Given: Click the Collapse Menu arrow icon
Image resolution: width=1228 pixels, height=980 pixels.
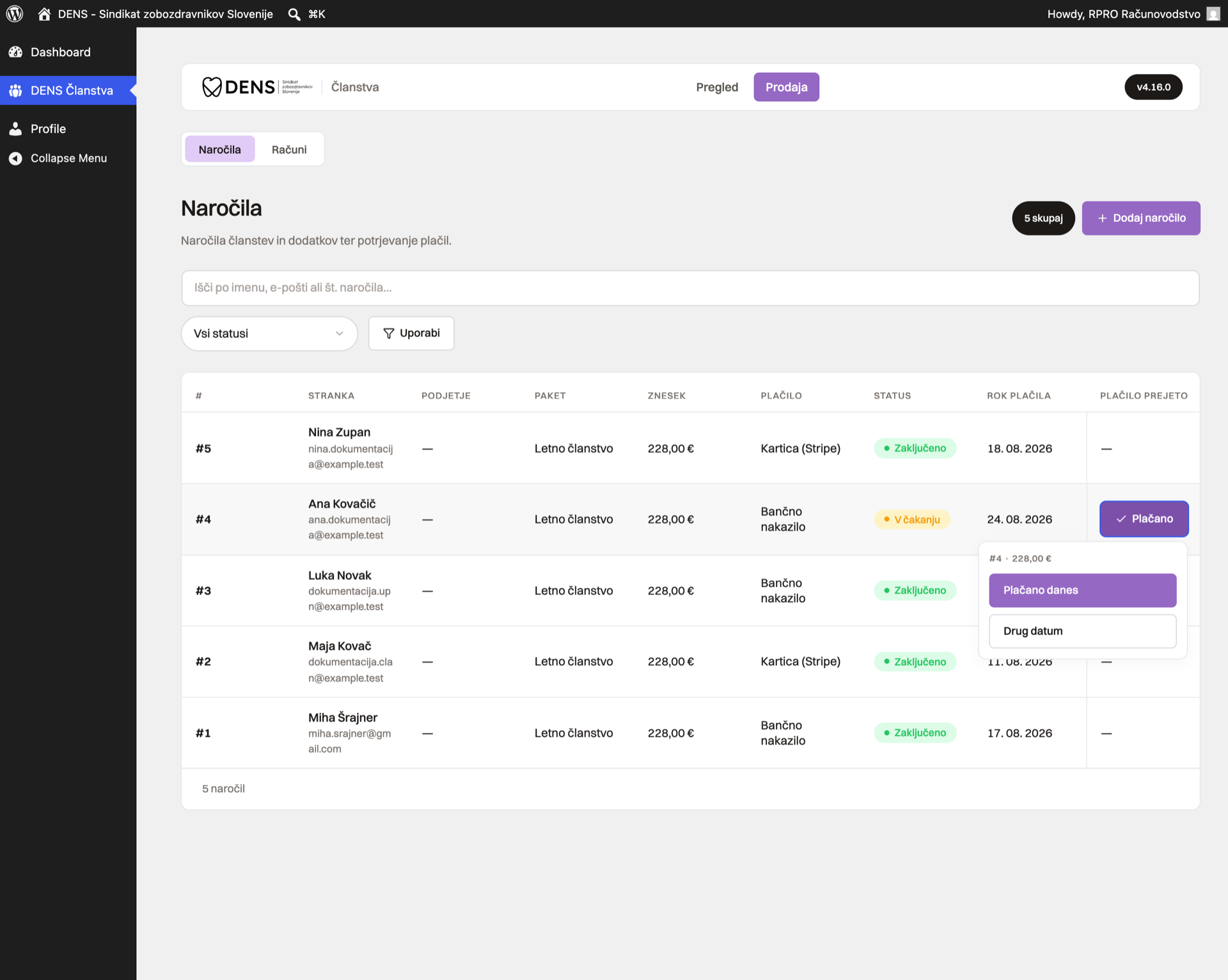Looking at the screenshot, I should pos(15,158).
